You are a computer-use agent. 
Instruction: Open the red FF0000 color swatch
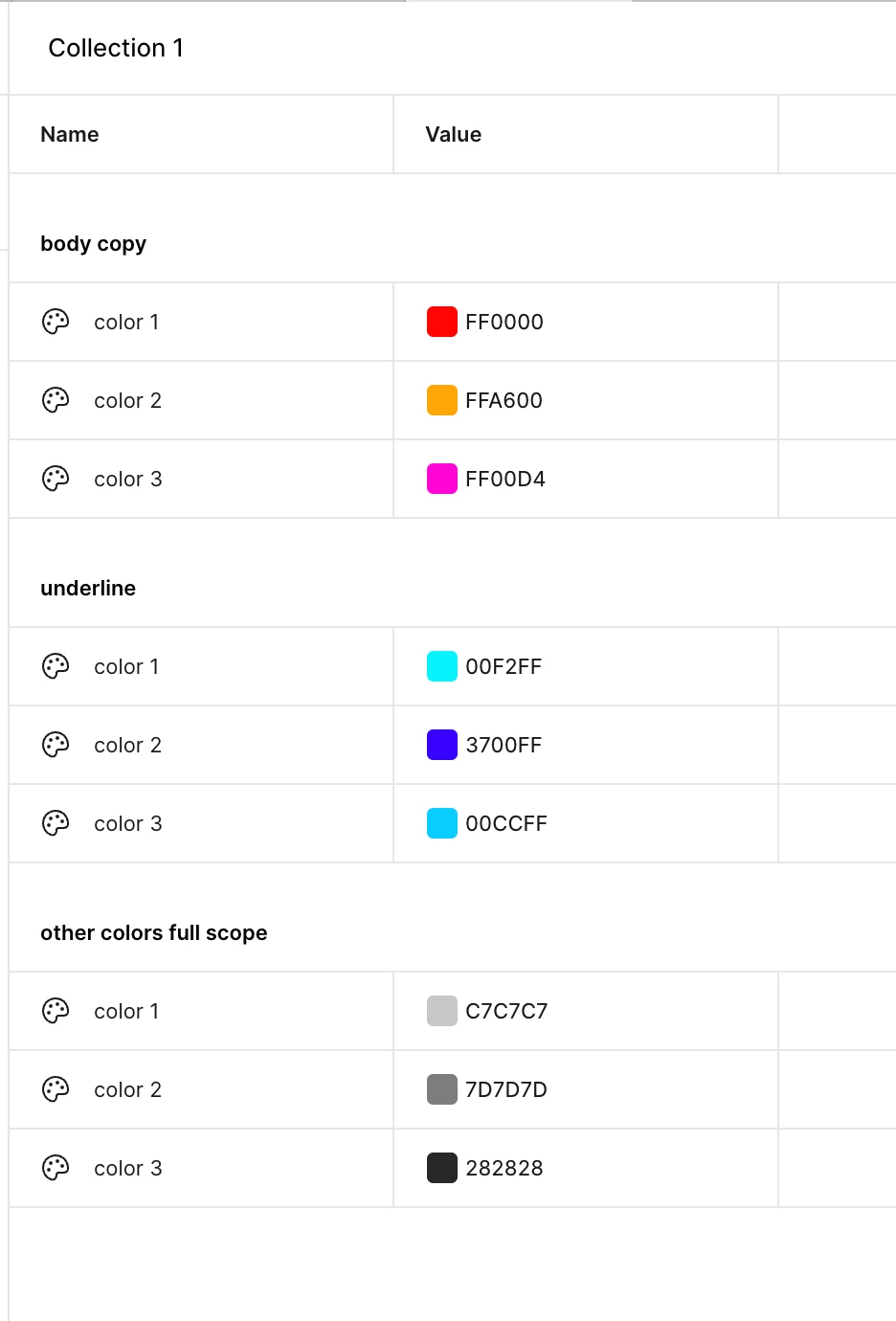coord(441,322)
